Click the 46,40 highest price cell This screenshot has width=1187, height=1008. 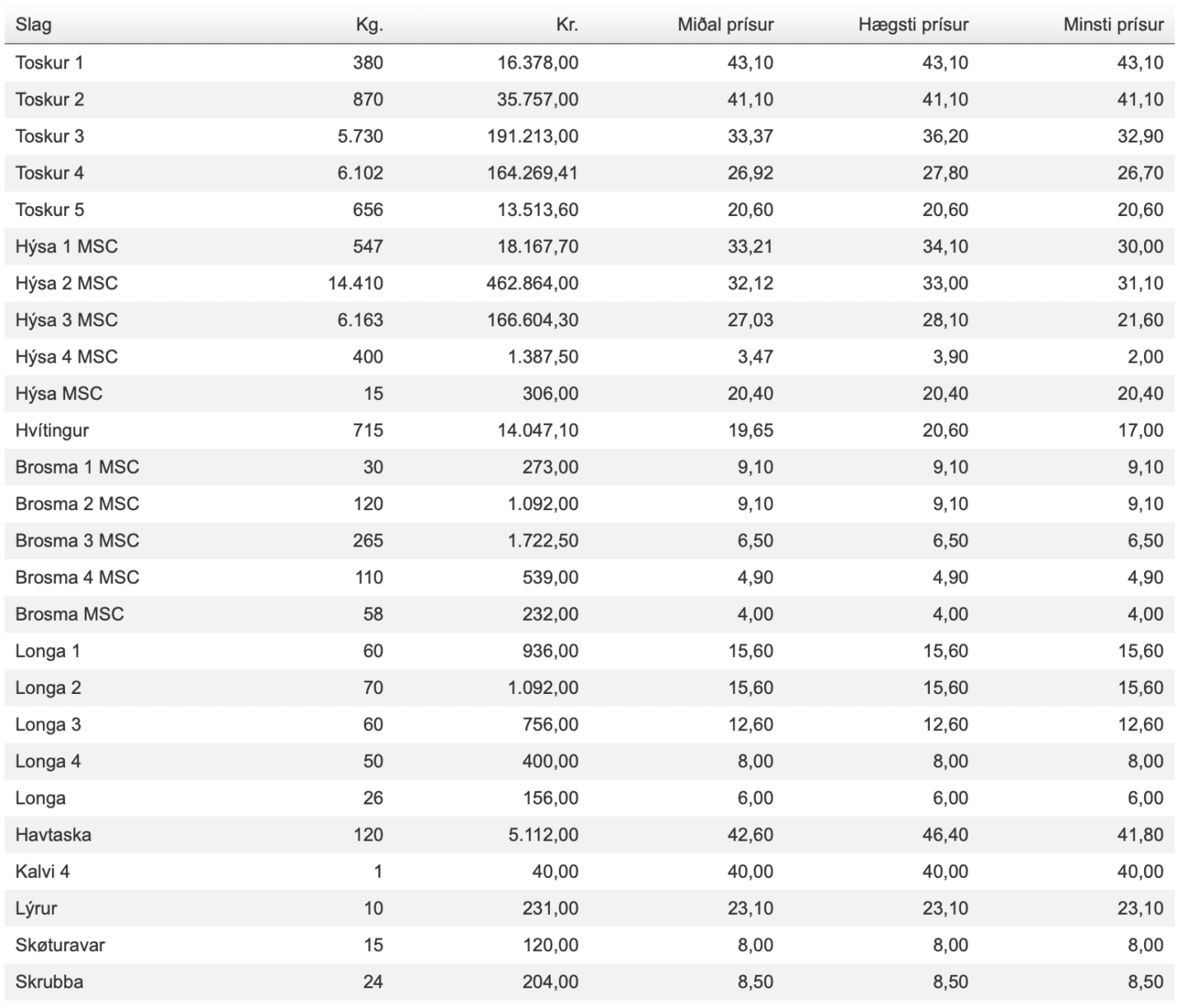click(x=945, y=835)
